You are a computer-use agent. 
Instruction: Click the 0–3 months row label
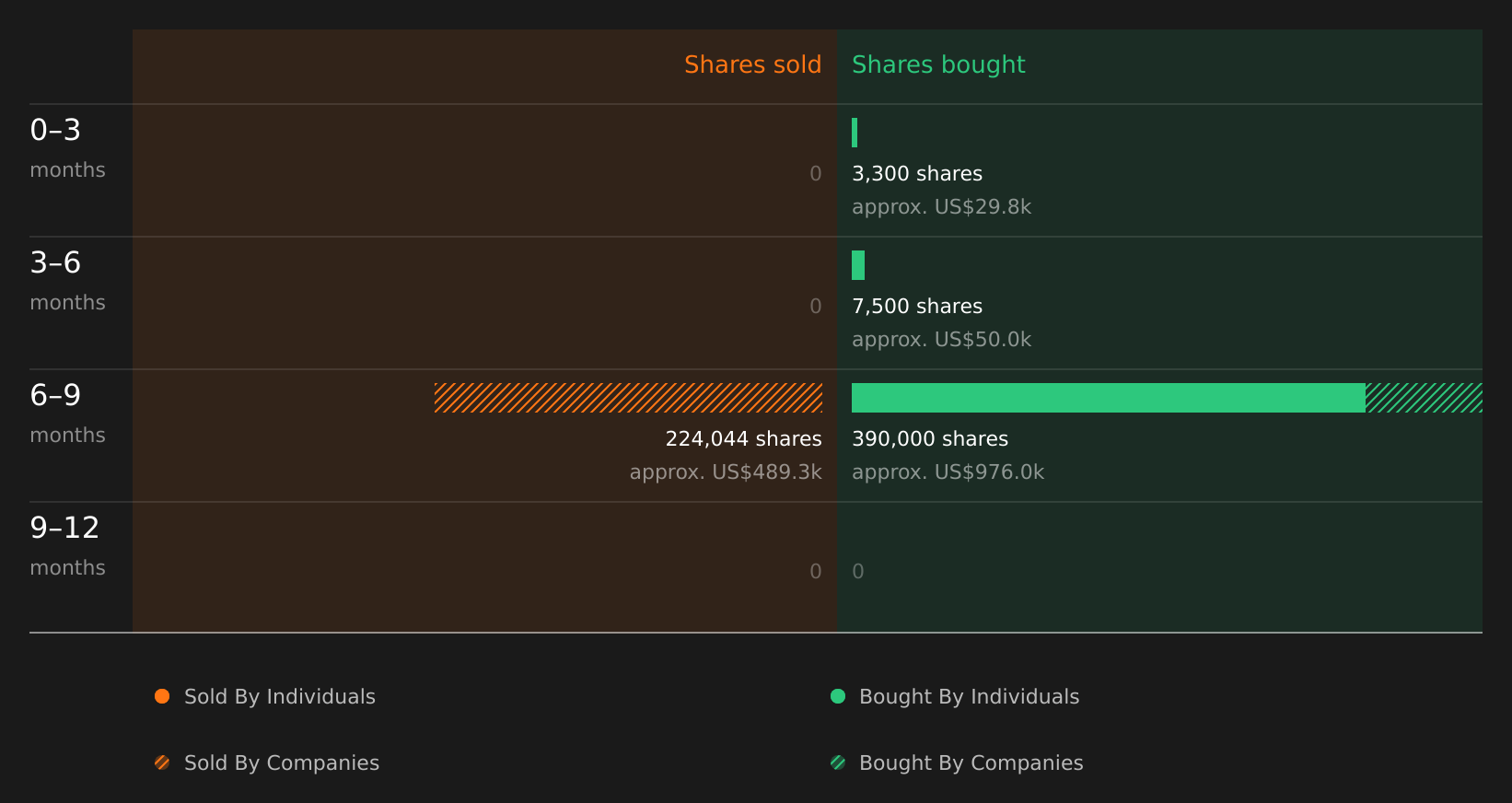[x=67, y=148]
